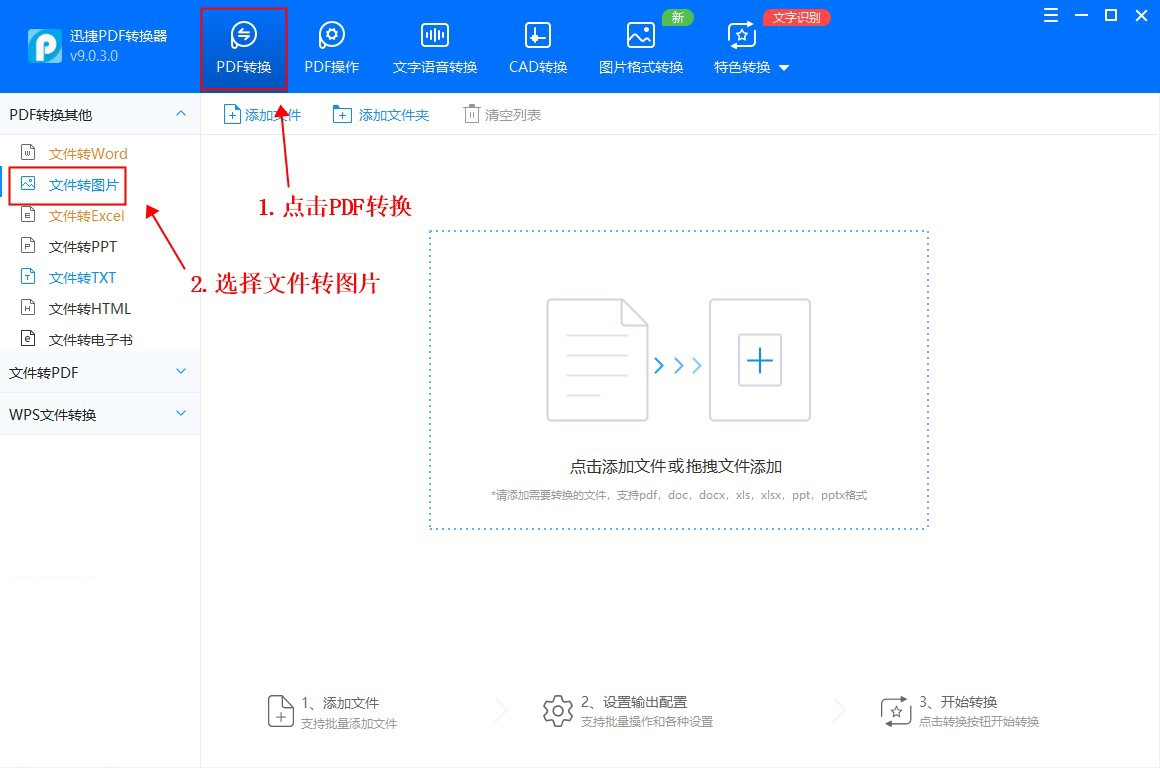
Task: Click the app logo in the corner
Action: click(x=44, y=45)
